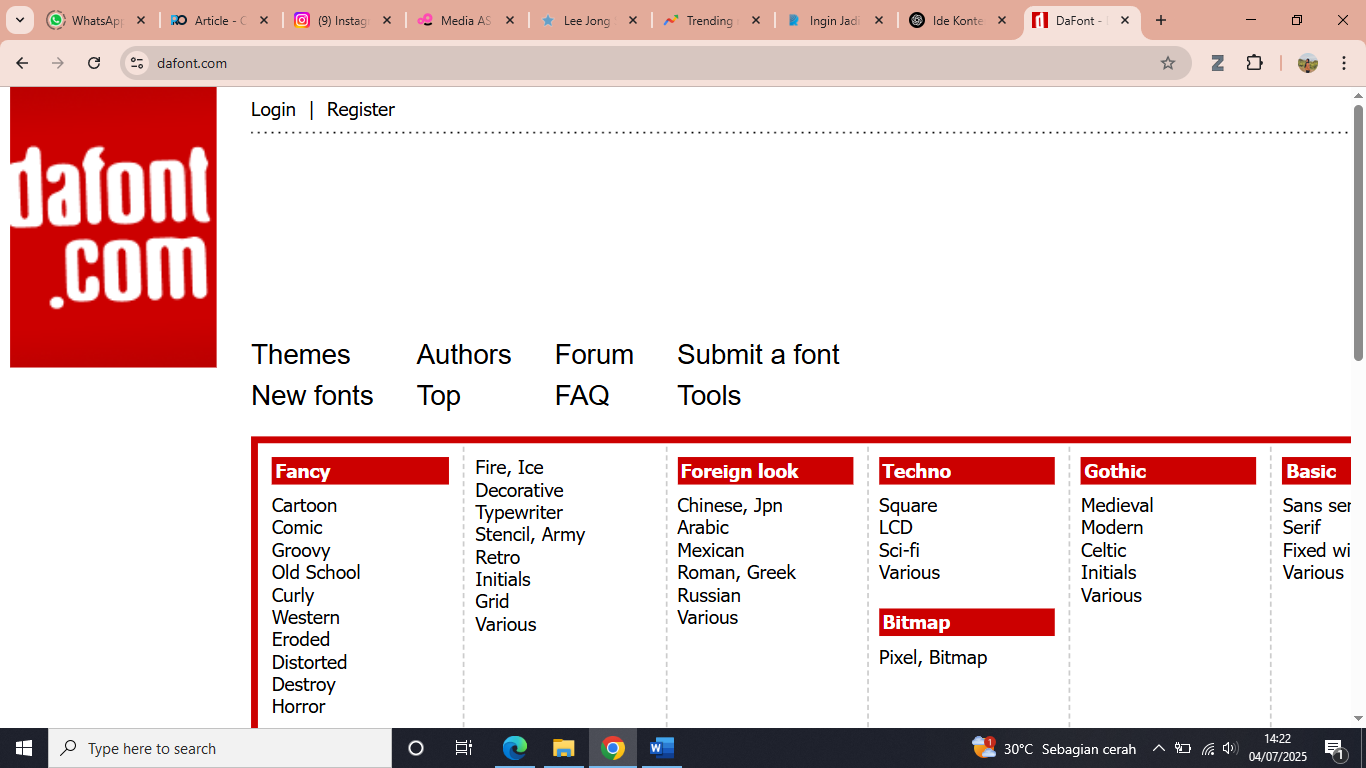
Task: Open the Foreign look category header
Action: [765, 471]
